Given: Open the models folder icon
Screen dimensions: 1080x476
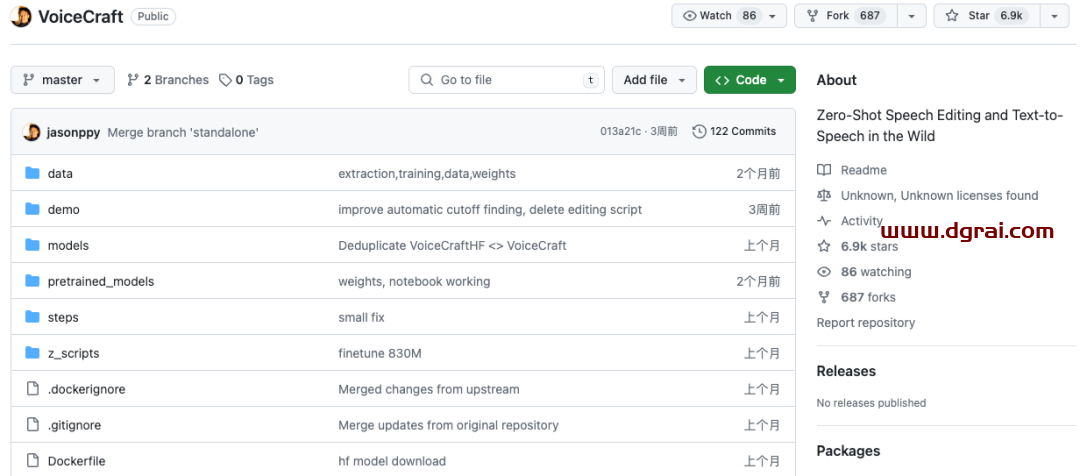Looking at the screenshot, I should point(32,245).
